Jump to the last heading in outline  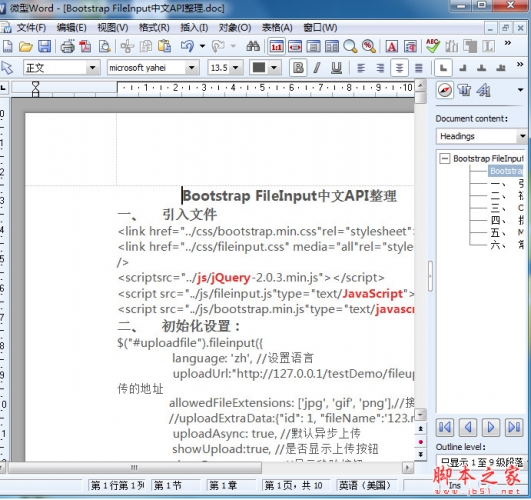[x=514, y=427]
